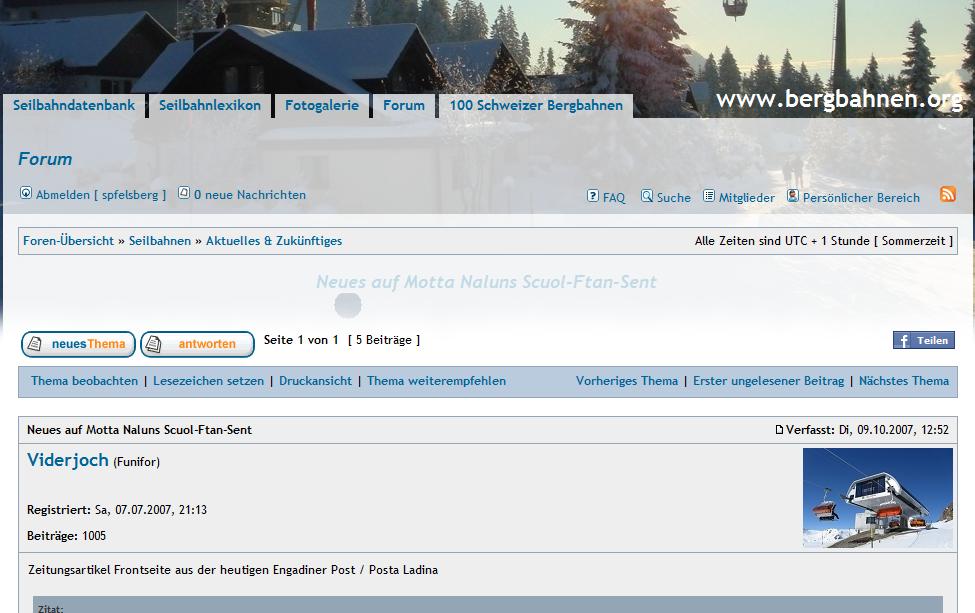The width and height of the screenshot is (975, 613).
Task: Open Aktuelles & Zukünftiges breadcrumb link
Action: coord(274,241)
